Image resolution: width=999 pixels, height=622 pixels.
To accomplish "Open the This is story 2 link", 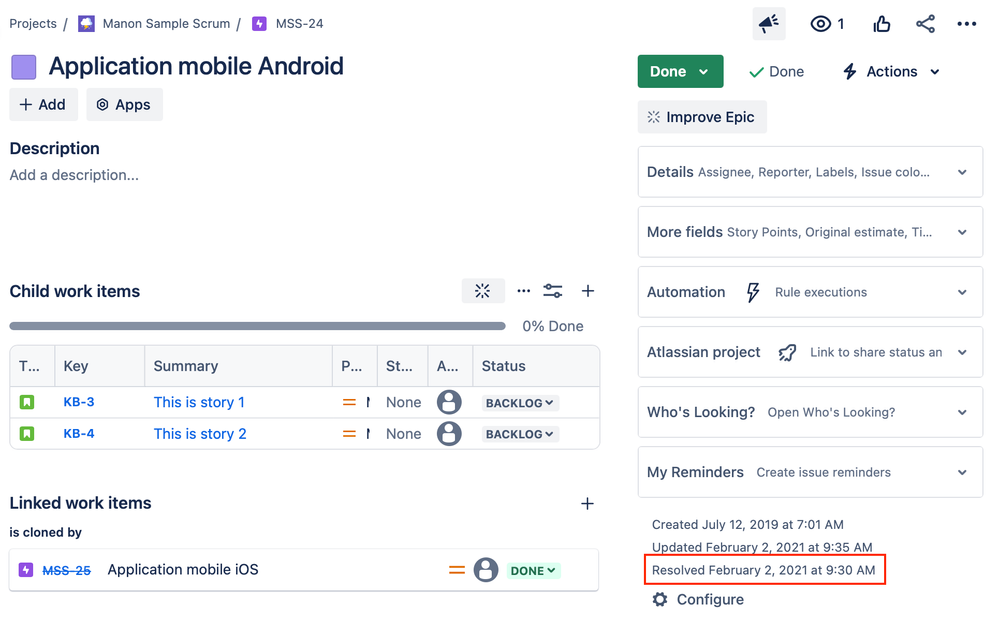I will (200, 433).
